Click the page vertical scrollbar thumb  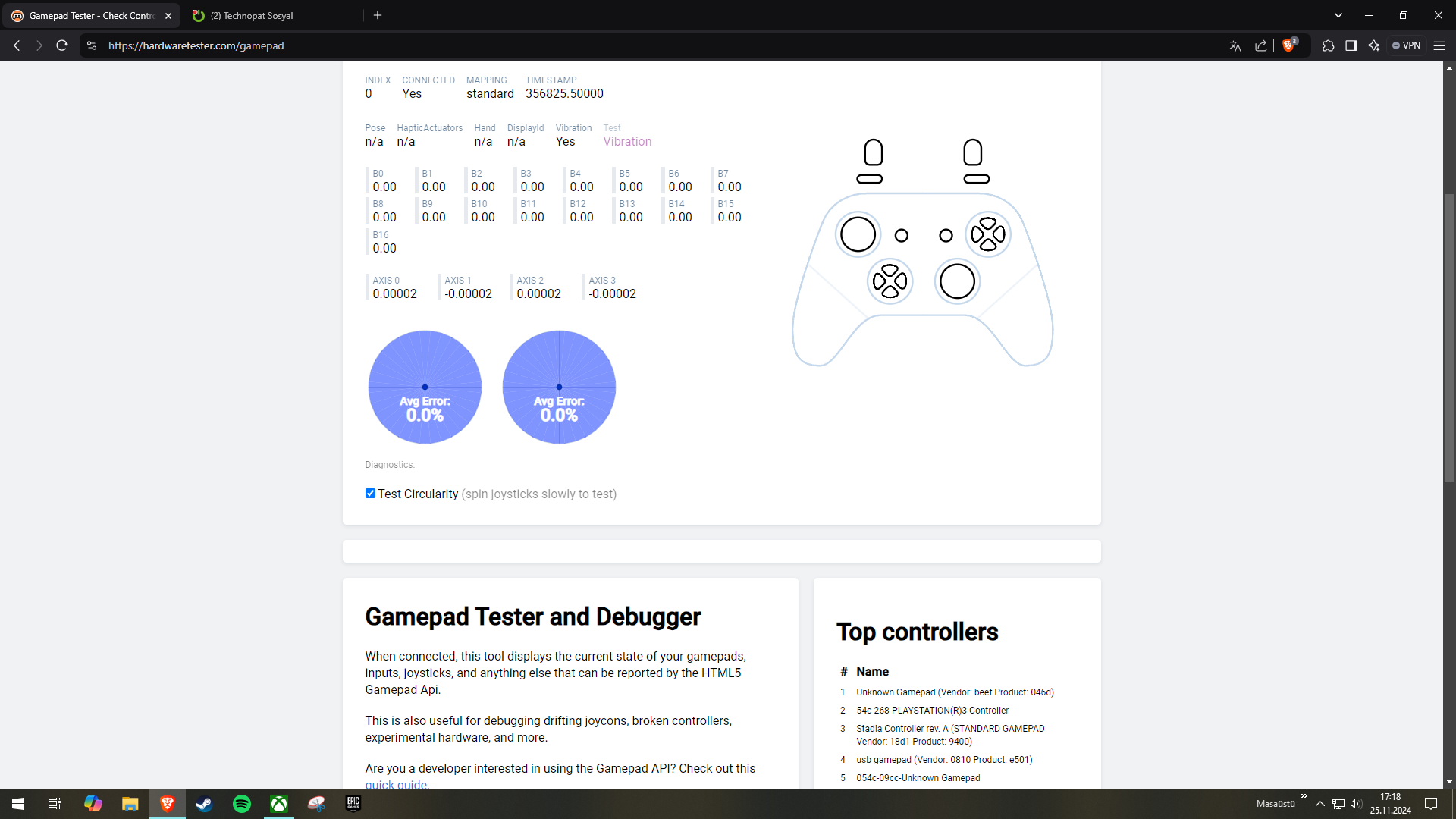coord(1449,337)
